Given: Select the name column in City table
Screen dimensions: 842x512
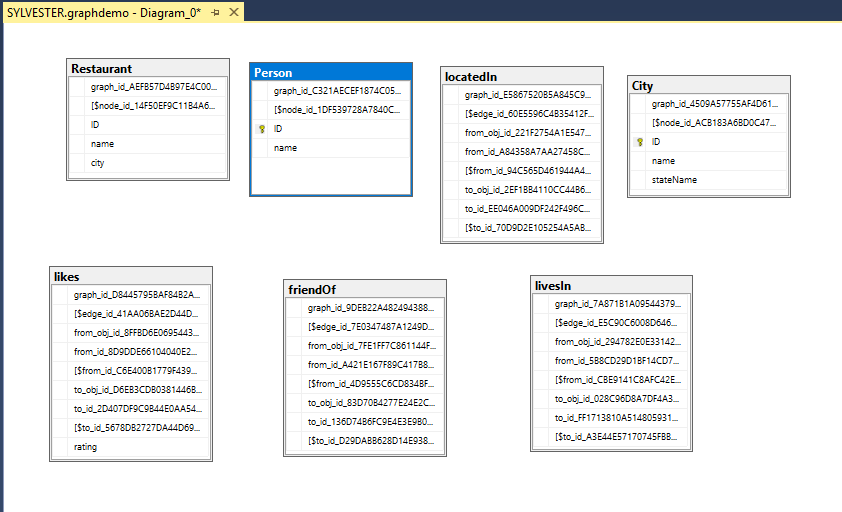Looking at the screenshot, I should [x=663, y=161].
